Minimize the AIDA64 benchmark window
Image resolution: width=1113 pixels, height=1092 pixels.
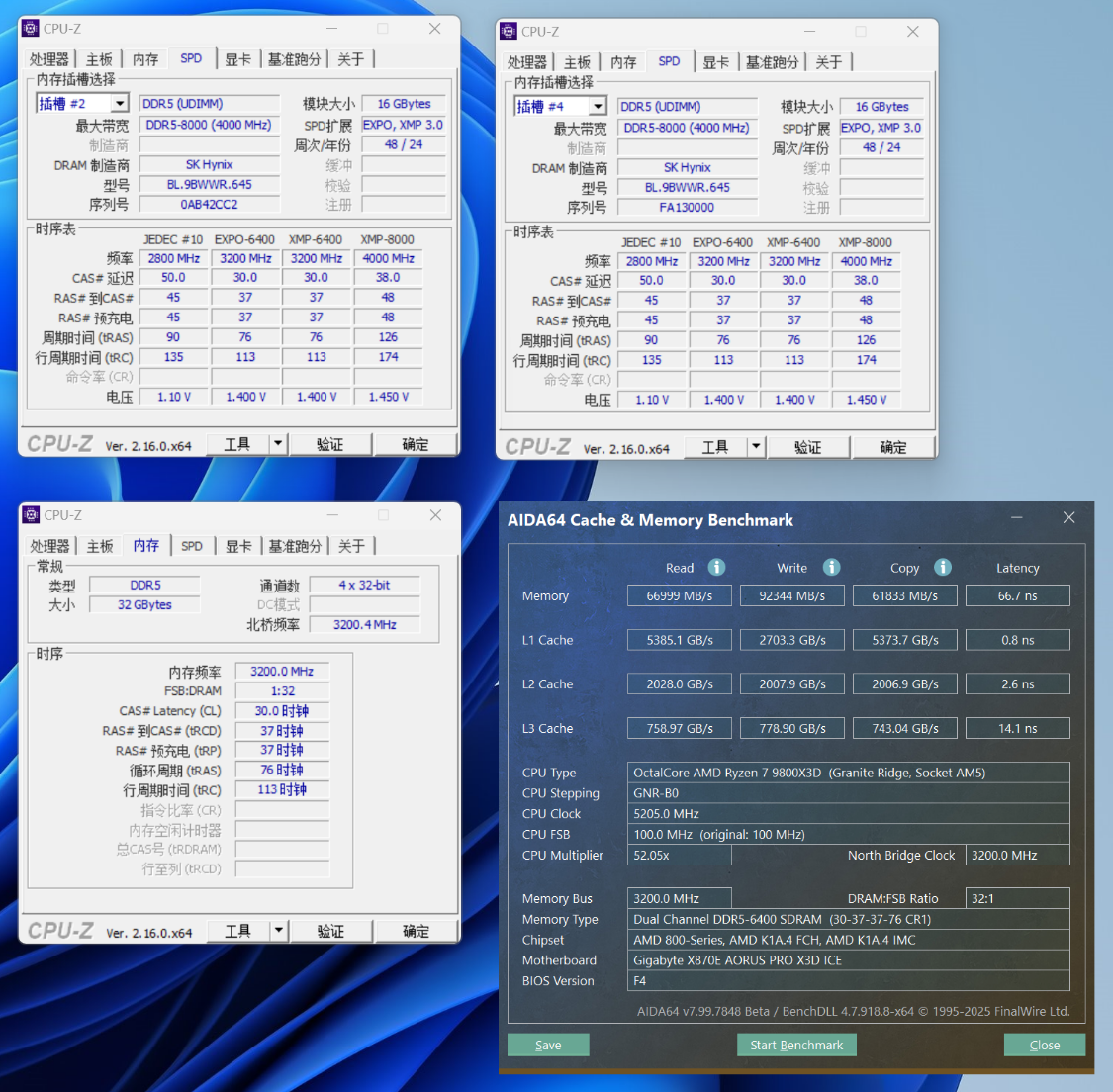(1016, 518)
